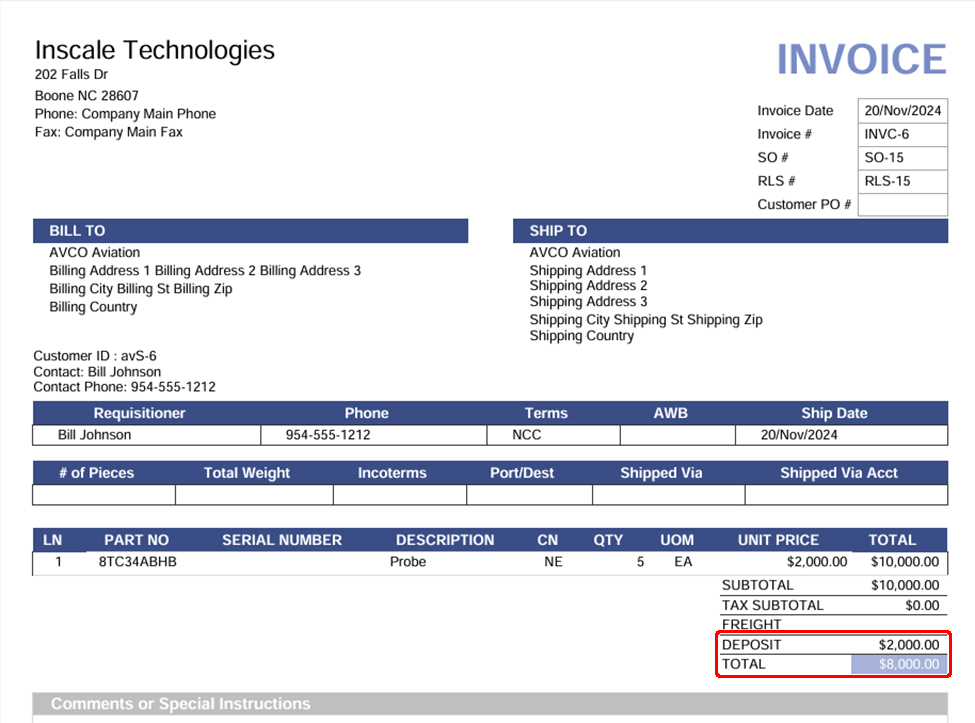Select the SUBTOTAL amount $10,000.00
This screenshot has width=975, height=723.
click(905, 586)
